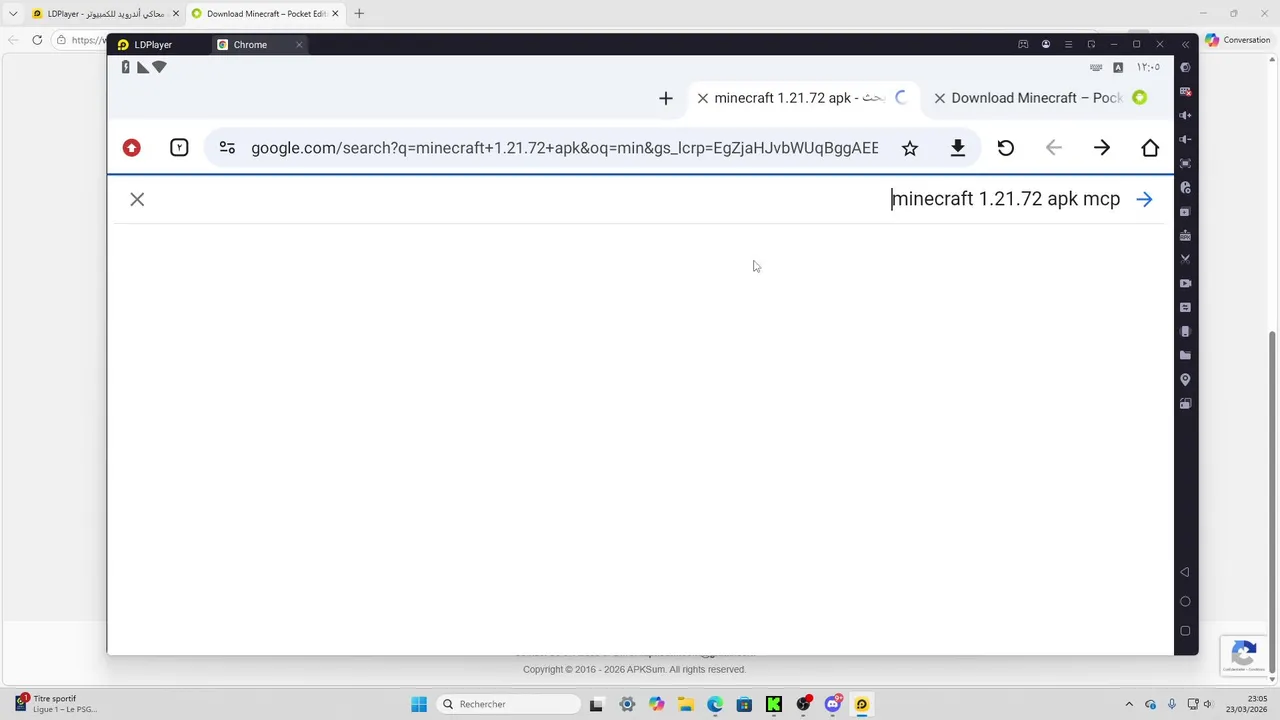Open downloads with the download arrow icon
Viewport: 1280px width, 720px height.
coord(957,148)
